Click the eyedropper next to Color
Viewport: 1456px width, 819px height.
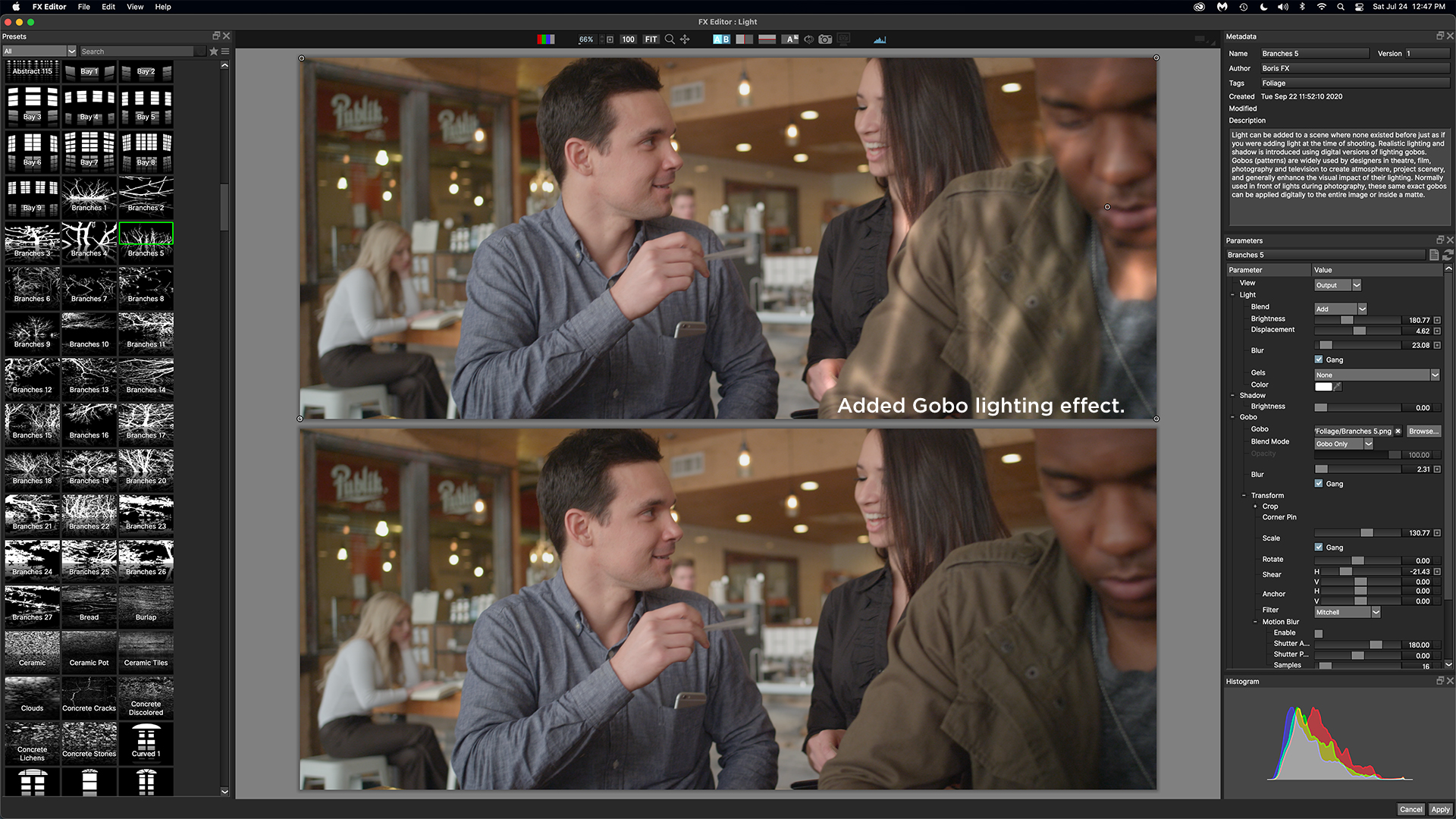pyautogui.click(x=1338, y=387)
